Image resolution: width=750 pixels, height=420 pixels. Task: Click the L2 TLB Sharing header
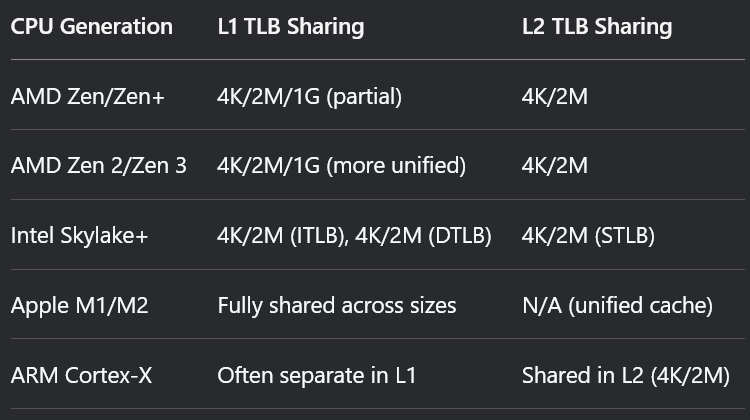[597, 26]
